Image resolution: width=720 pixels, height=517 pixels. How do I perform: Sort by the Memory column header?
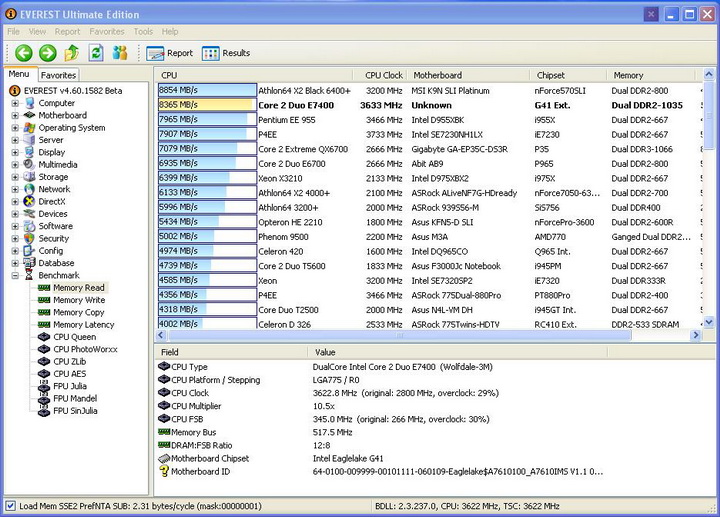tap(652, 75)
